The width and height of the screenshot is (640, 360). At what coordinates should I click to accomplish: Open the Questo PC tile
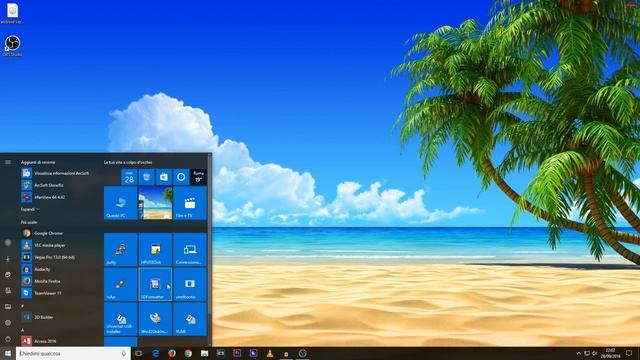[x=120, y=203]
